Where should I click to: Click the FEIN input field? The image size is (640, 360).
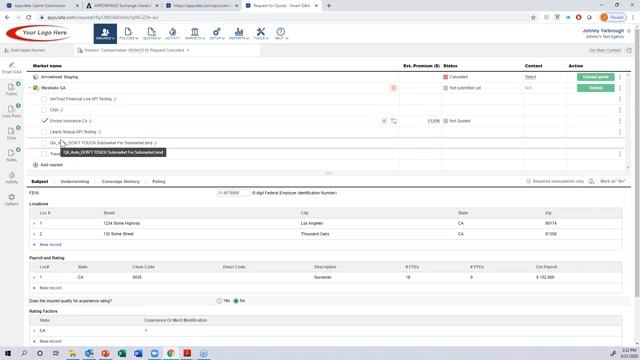click(x=233, y=193)
